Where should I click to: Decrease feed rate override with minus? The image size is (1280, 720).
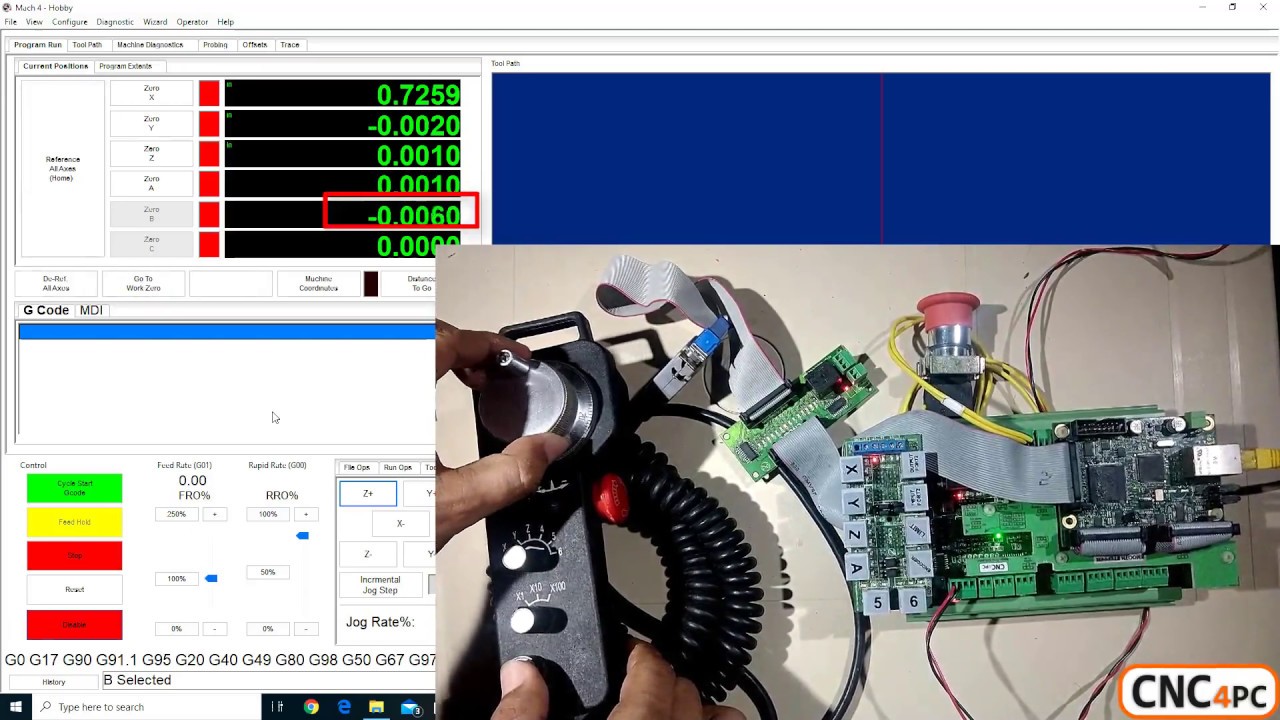pos(214,628)
